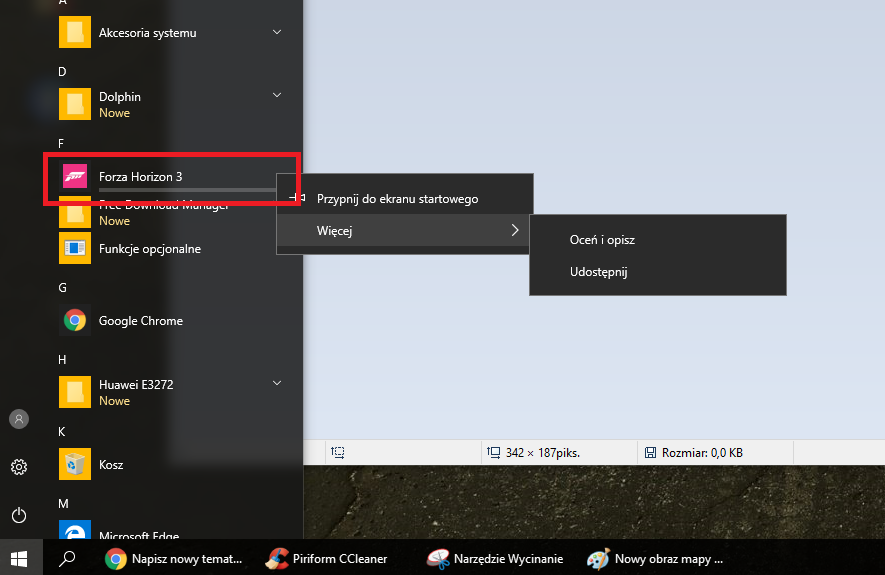The height and width of the screenshot is (575, 885).
Task: Expand the Huawei E3272 folder chevron
Action: [x=277, y=383]
